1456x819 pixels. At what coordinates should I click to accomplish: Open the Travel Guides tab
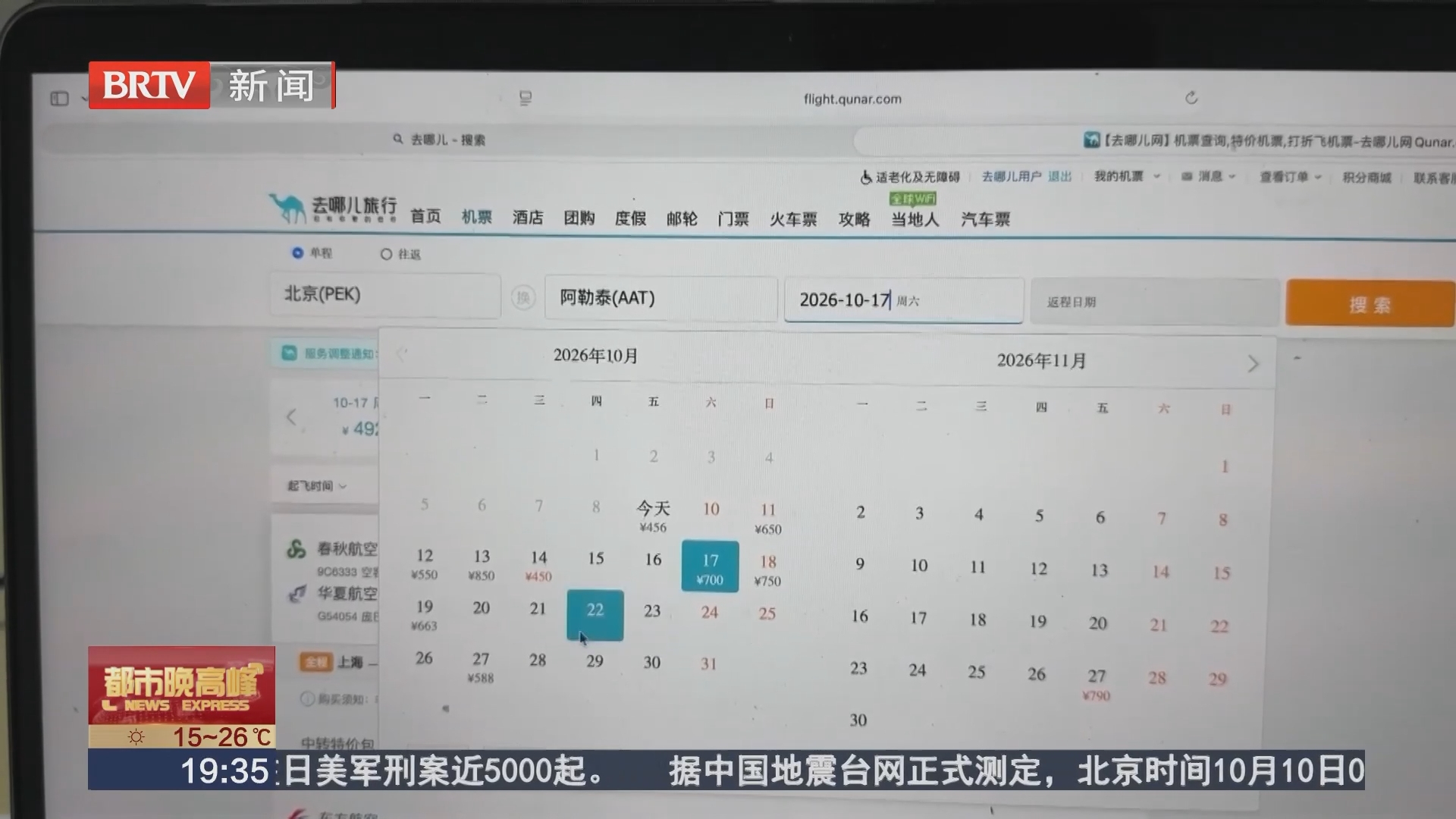[x=855, y=219]
